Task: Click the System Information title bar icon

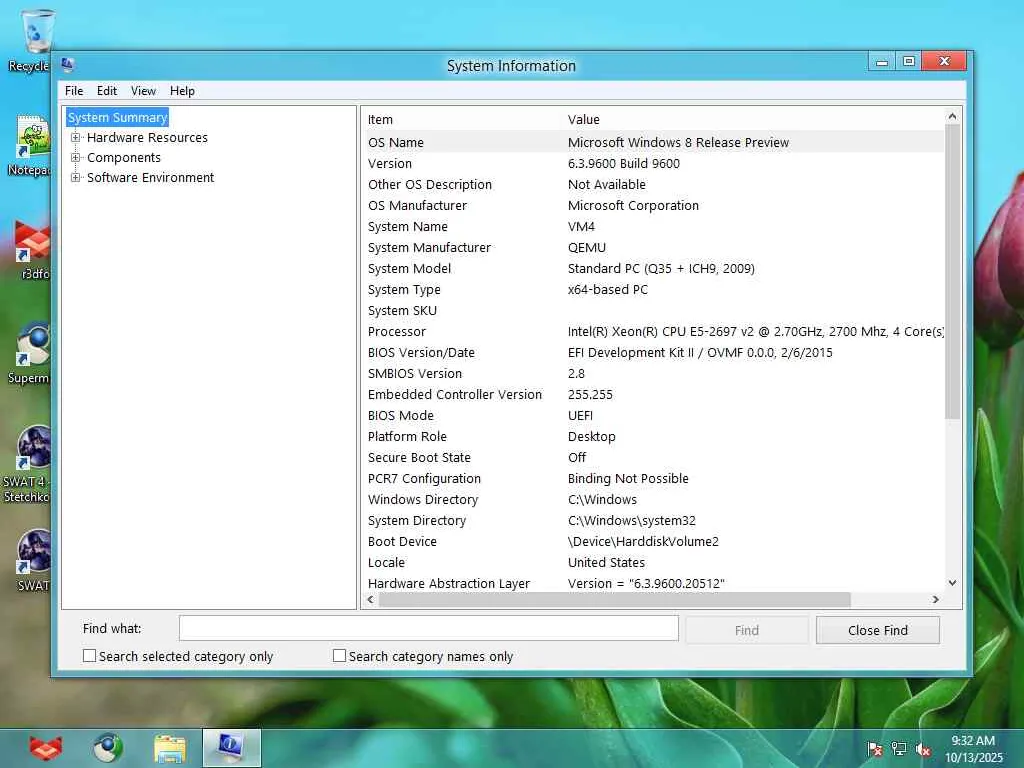Action: 68,65
